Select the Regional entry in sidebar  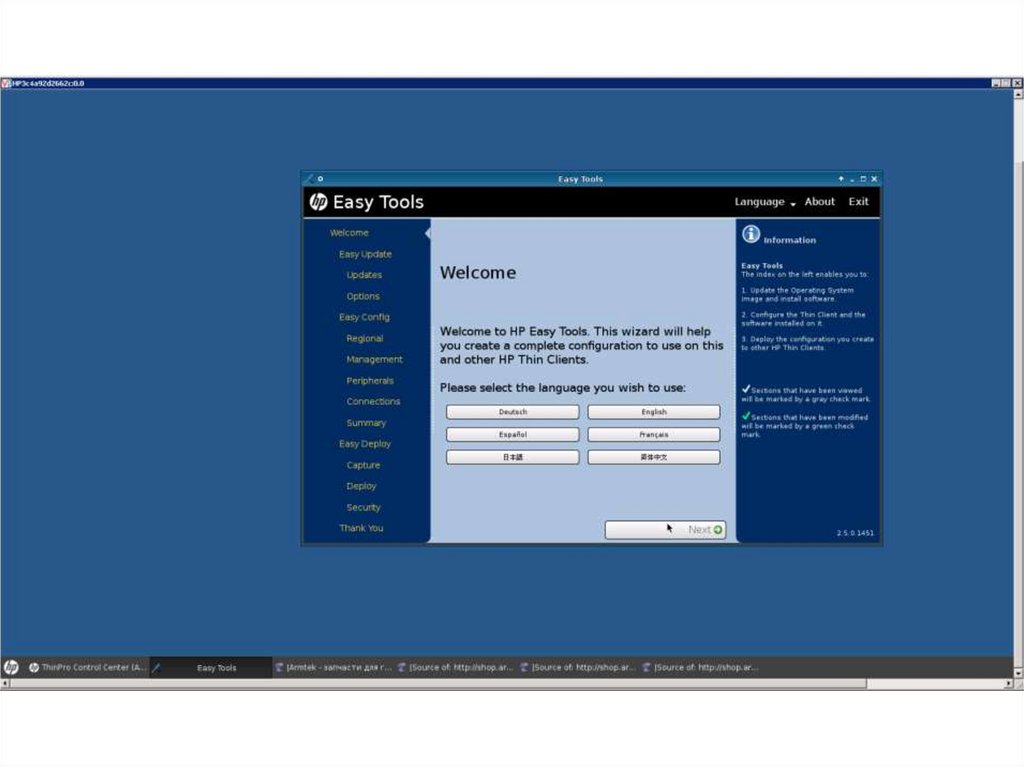pyautogui.click(x=364, y=338)
